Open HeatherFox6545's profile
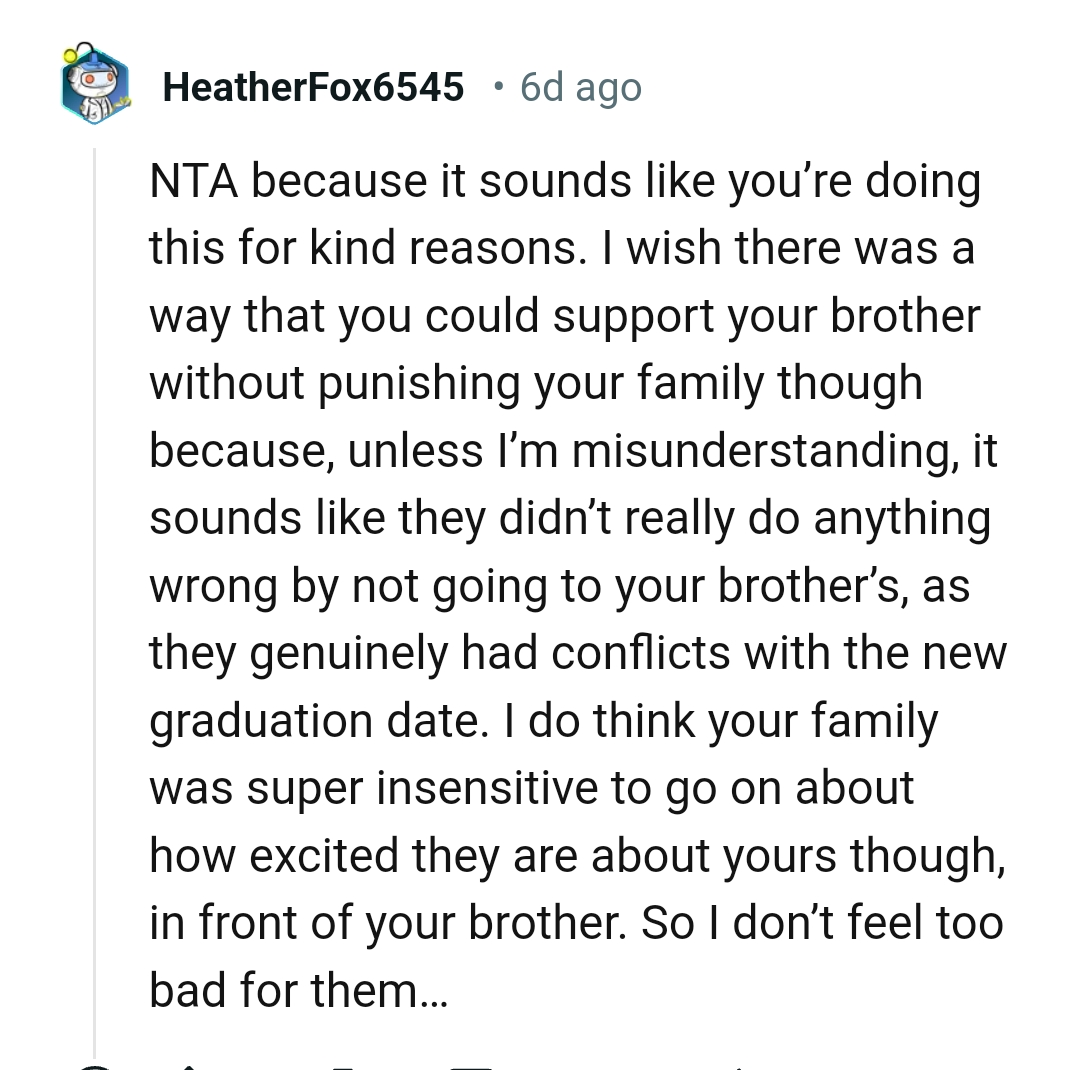1080x1070 pixels. 314,87
